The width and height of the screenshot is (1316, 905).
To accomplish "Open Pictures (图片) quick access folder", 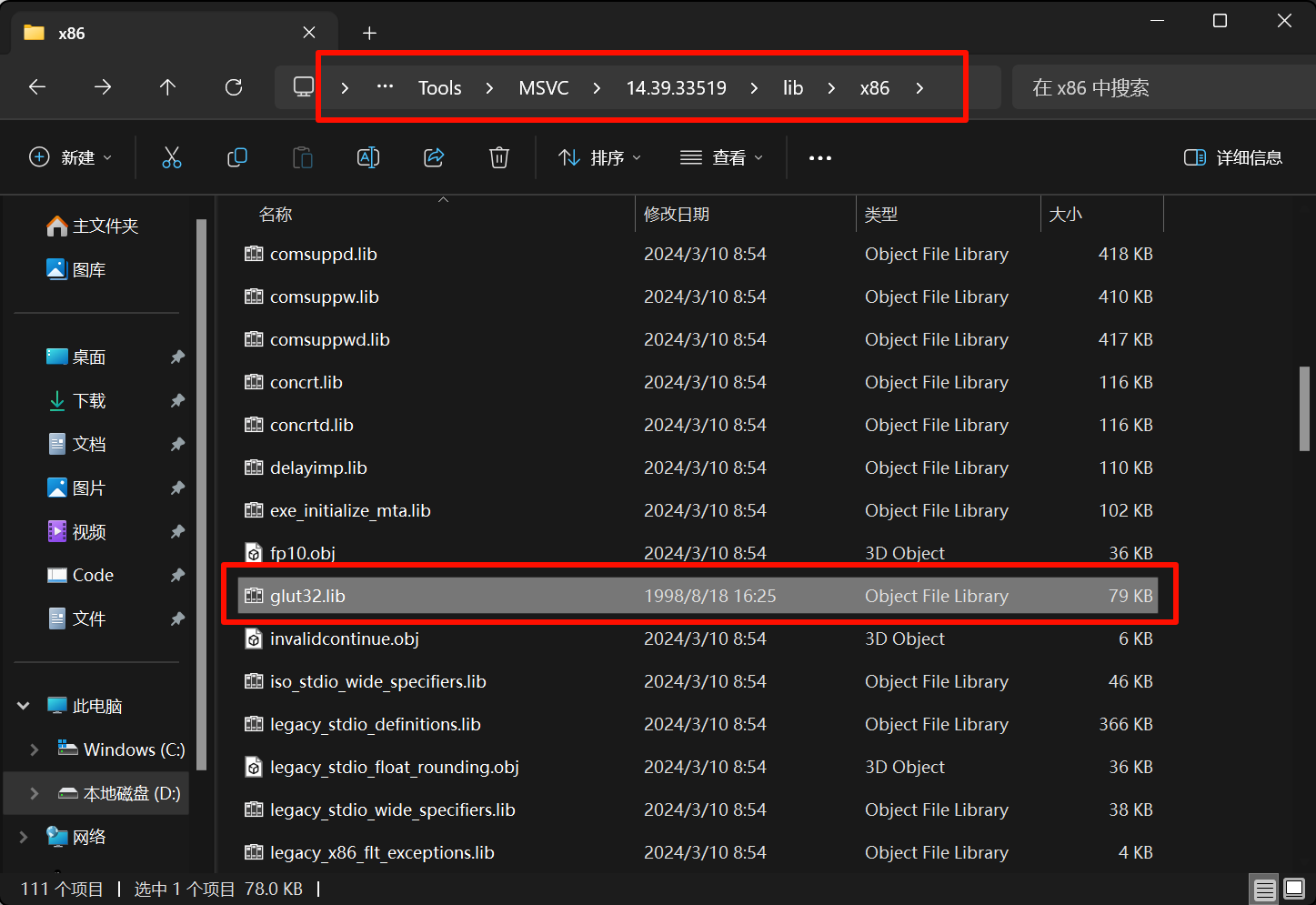I will tap(76, 488).
